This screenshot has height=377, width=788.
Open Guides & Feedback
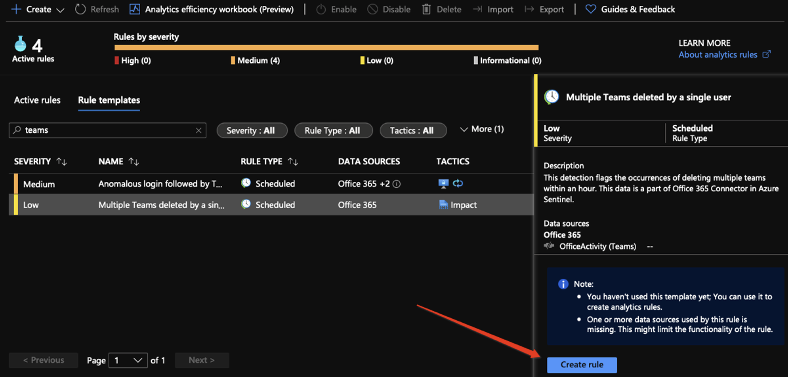tap(630, 10)
